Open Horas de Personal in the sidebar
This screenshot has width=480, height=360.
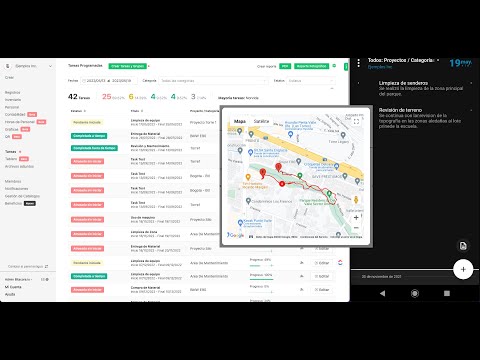tap(20, 122)
